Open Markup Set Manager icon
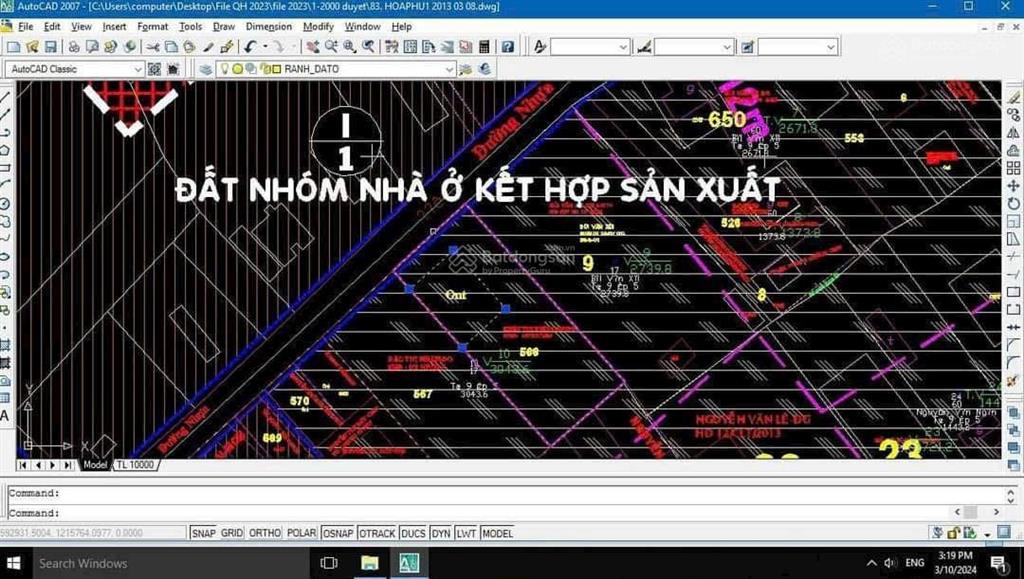 tap(466, 47)
